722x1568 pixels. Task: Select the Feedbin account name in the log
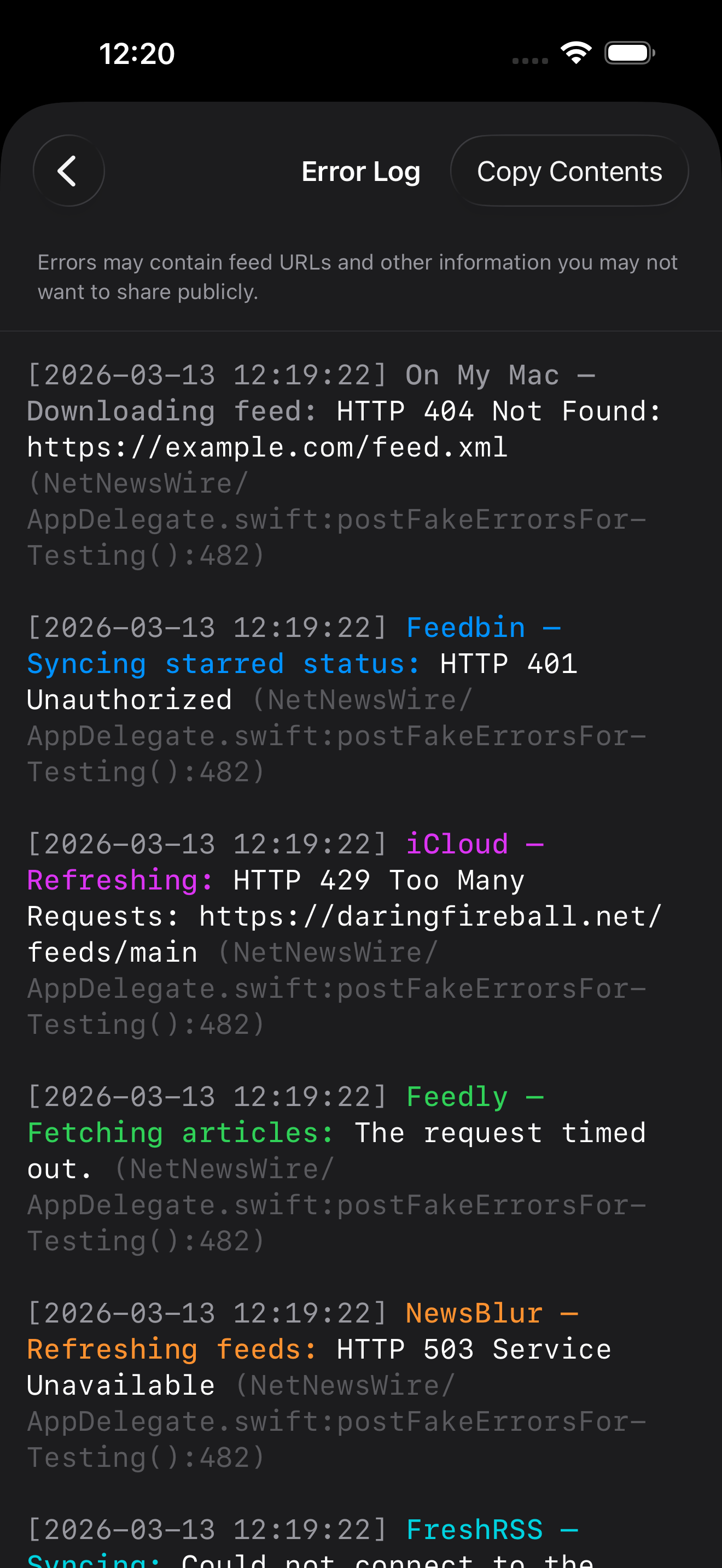click(465, 627)
